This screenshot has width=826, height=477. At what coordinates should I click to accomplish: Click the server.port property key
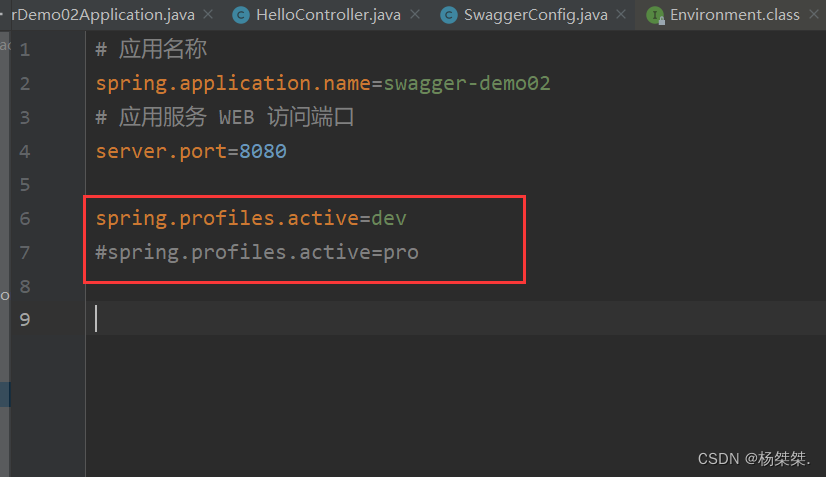coord(161,151)
